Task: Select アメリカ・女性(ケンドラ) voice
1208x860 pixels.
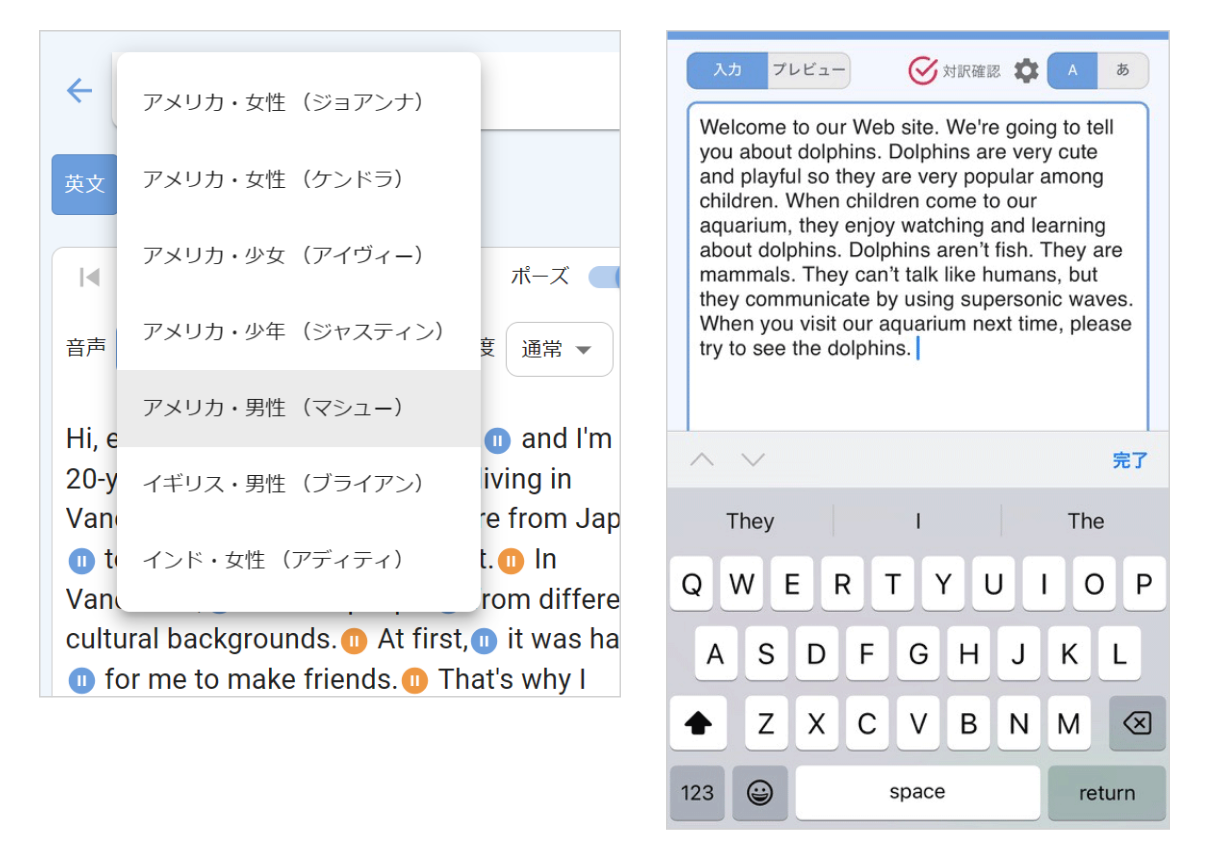Action: [x=299, y=179]
